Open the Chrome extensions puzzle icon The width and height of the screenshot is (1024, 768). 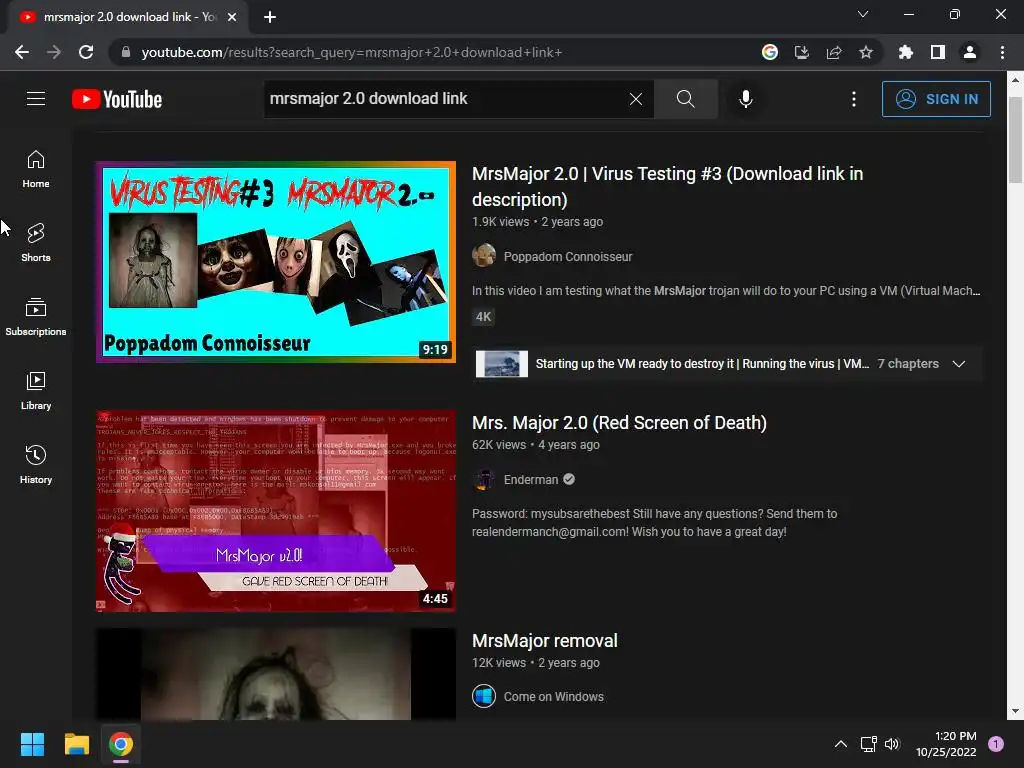pos(906,52)
